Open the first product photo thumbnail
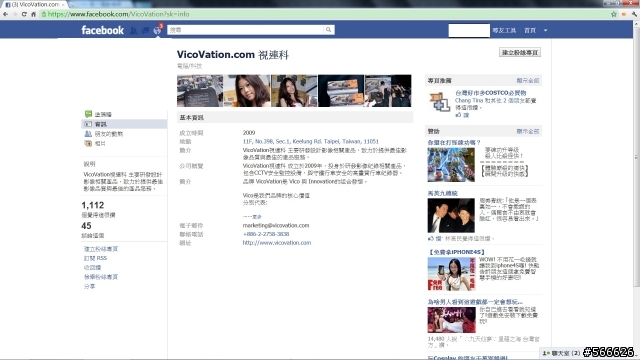Image resolution: width=640 pixels, height=360 pixels. 200,91
